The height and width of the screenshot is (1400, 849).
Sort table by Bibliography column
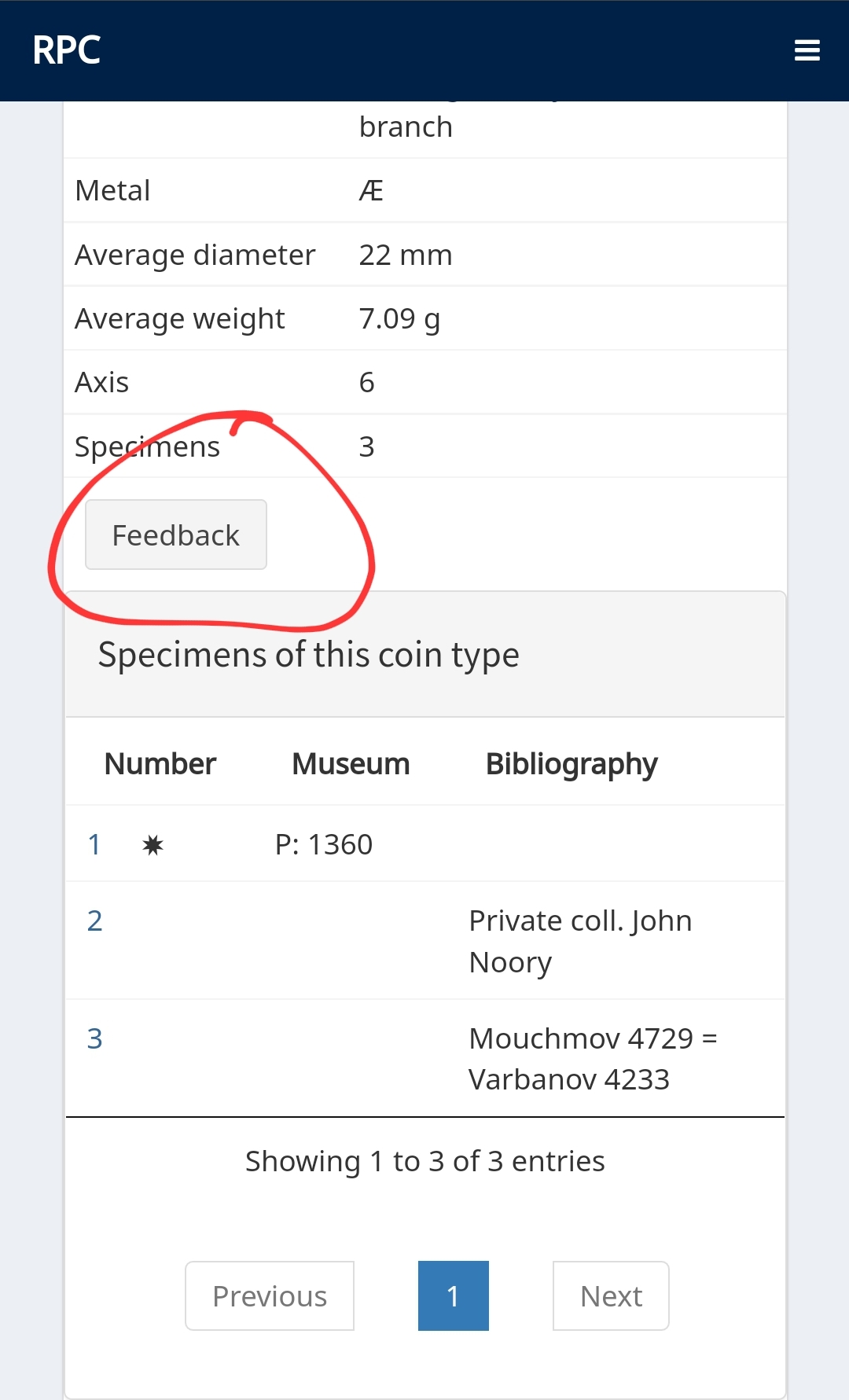[572, 764]
